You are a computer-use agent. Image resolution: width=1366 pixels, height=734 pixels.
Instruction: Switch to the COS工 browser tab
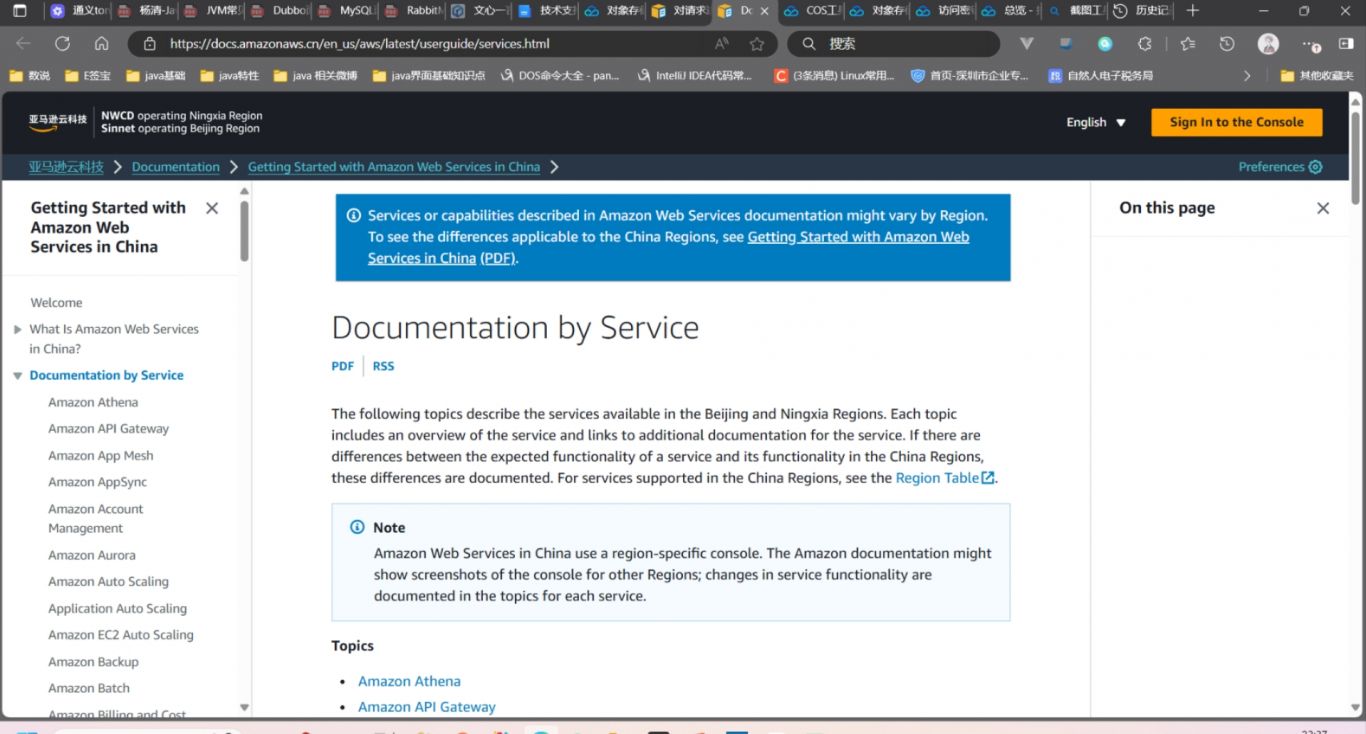pyautogui.click(x=812, y=11)
